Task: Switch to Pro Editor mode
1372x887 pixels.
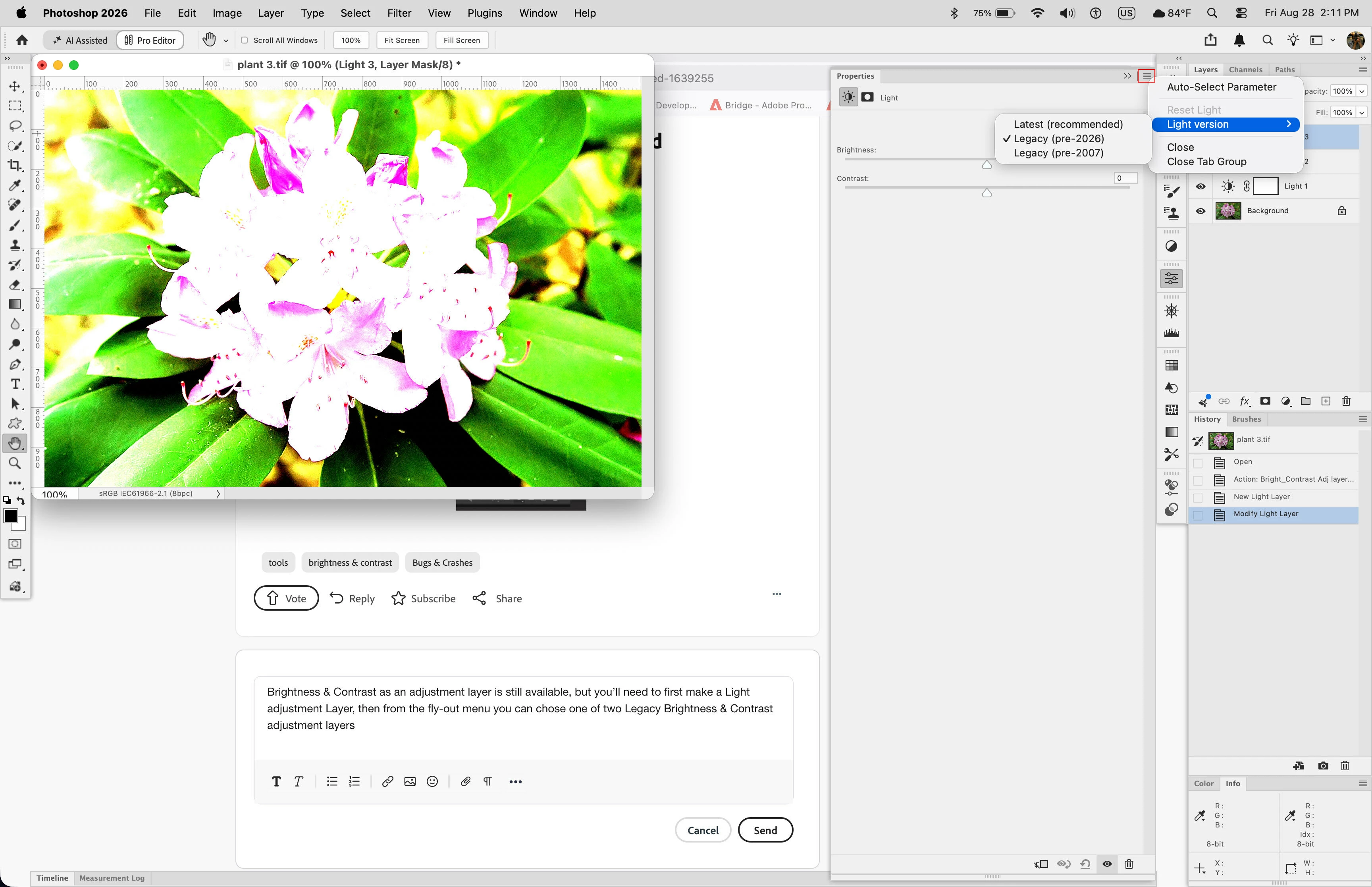Action: pos(150,40)
